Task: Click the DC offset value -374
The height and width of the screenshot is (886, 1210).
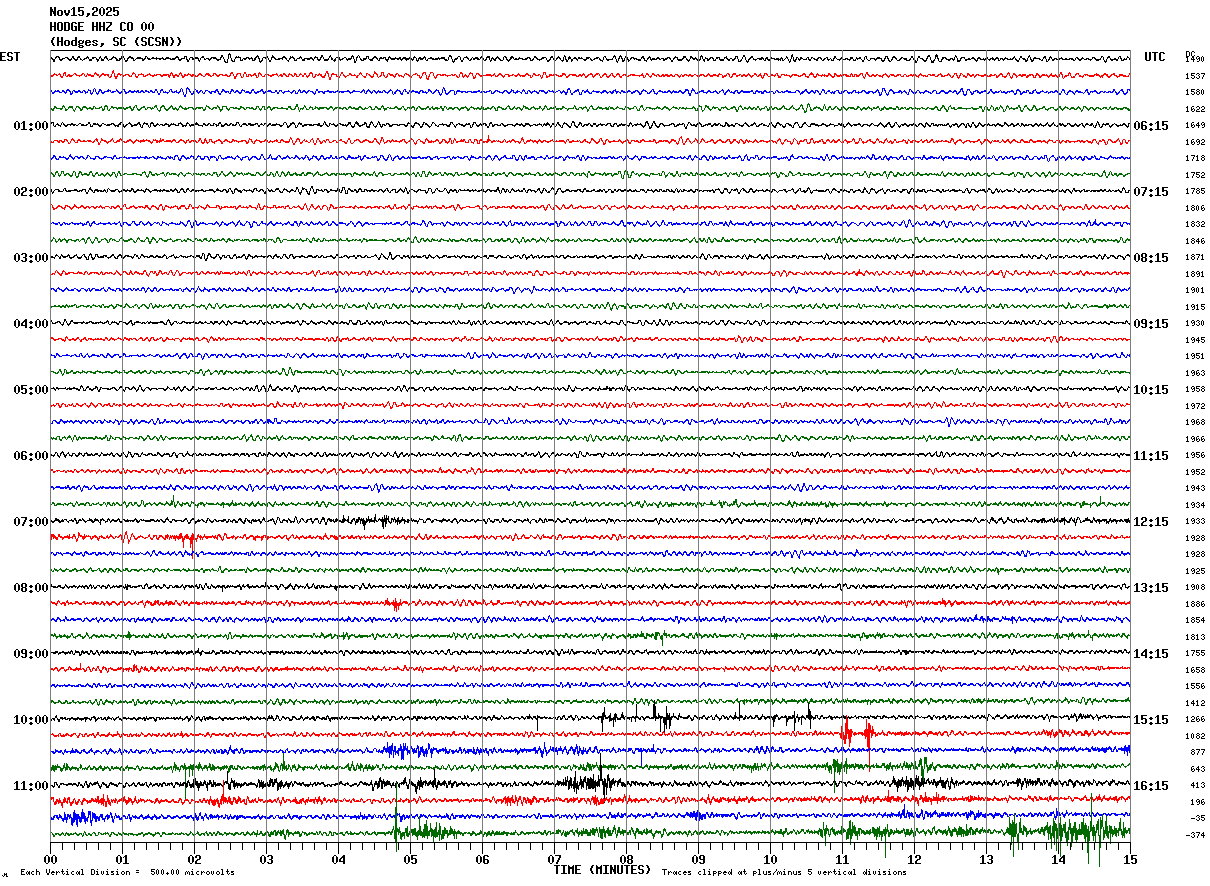Action: (1195, 835)
